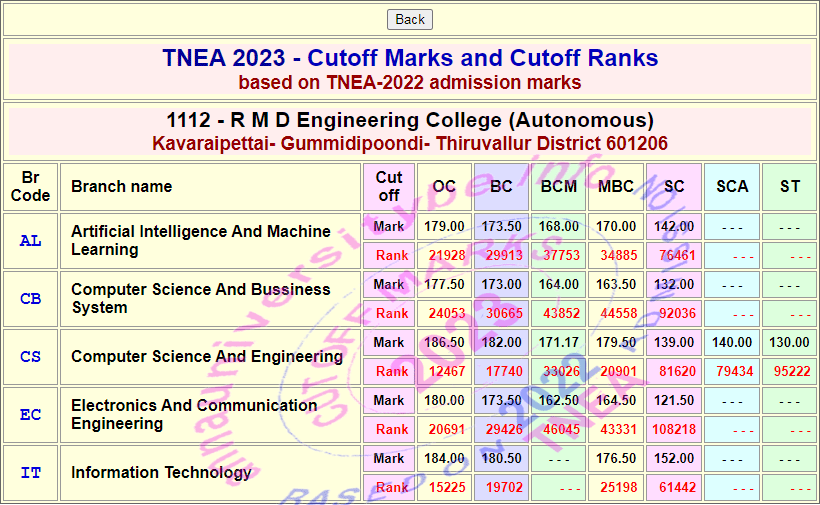Image resolution: width=820 pixels, height=505 pixels.
Task: Select IT OC mark 184.00
Action: pos(444,458)
